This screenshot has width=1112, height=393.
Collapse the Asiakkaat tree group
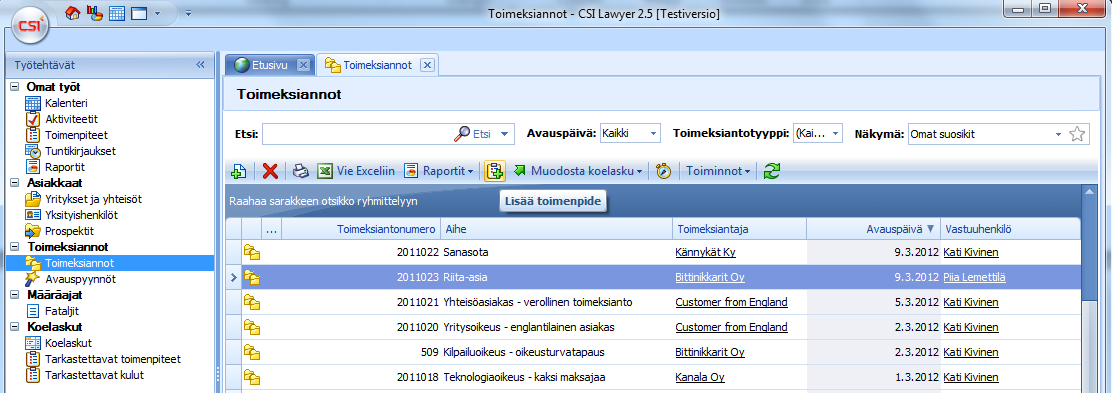pyautogui.click(x=14, y=183)
